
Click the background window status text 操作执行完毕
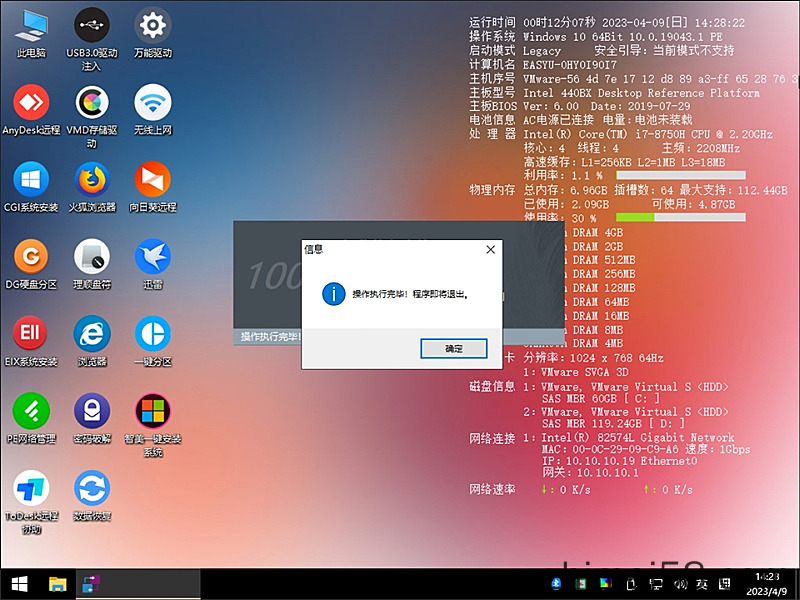point(270,337)
